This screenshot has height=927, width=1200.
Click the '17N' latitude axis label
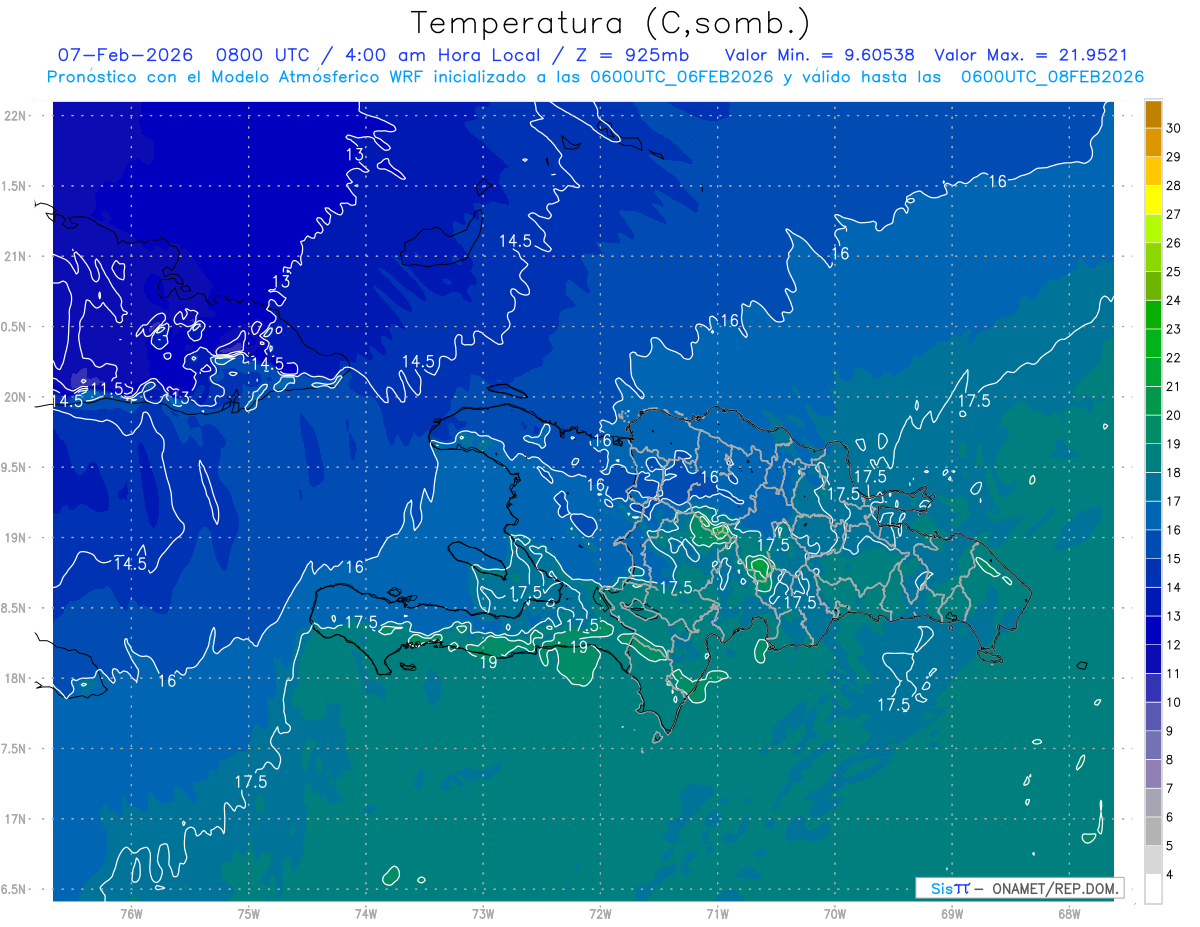[16, 819]
